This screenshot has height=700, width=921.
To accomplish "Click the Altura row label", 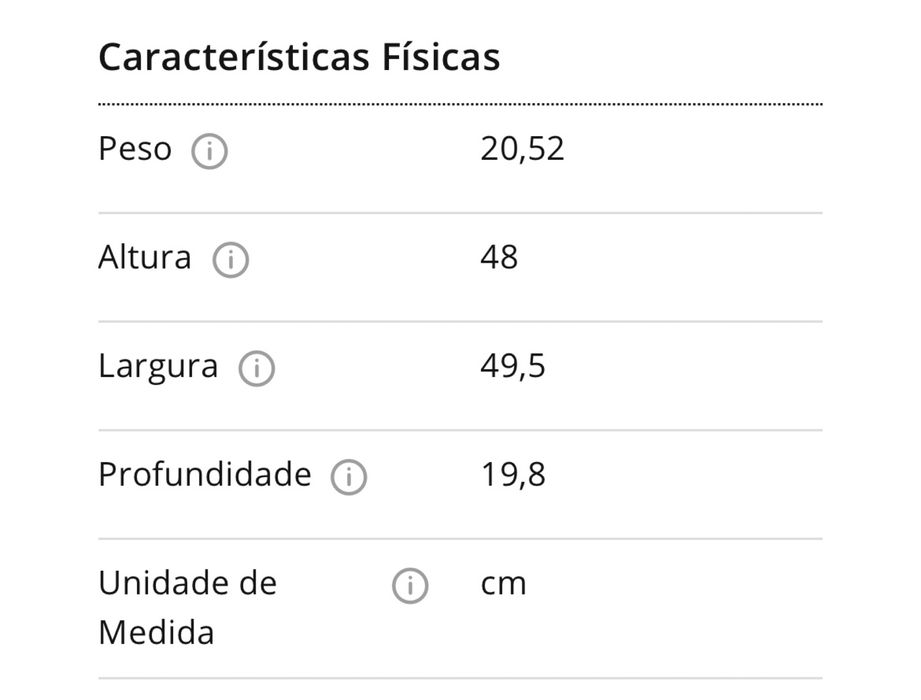I will click(145, 258).
